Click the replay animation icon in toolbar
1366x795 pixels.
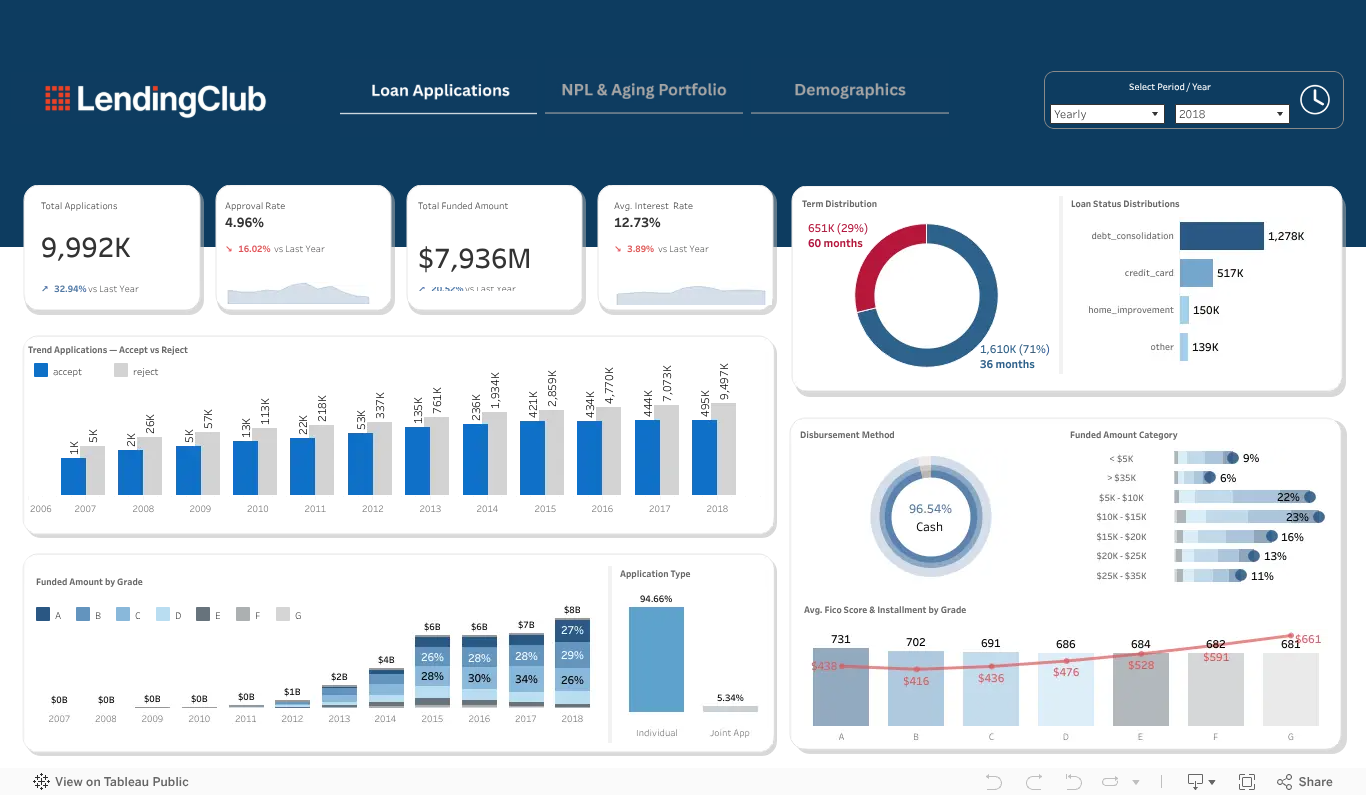(1110, 782)
